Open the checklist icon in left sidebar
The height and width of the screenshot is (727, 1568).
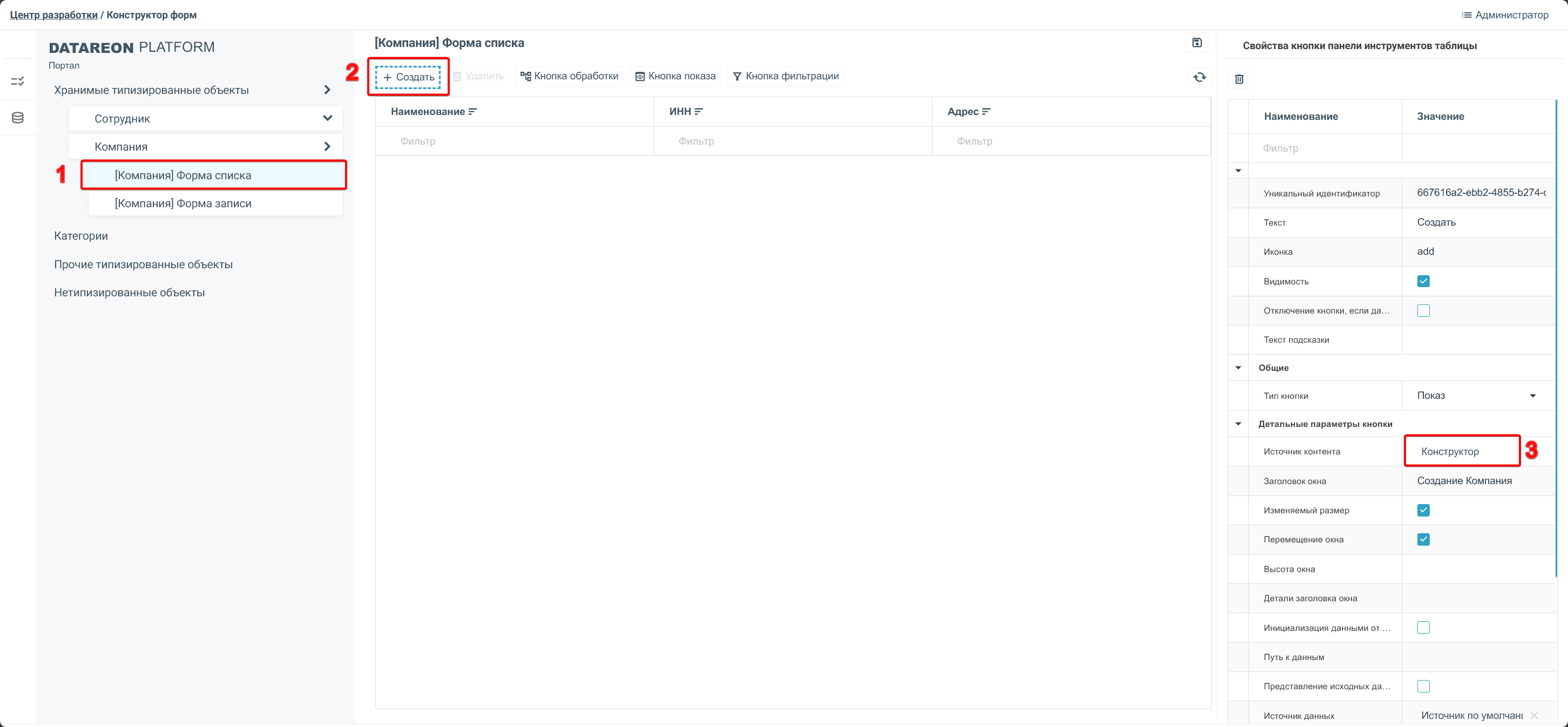pos(18,81)
